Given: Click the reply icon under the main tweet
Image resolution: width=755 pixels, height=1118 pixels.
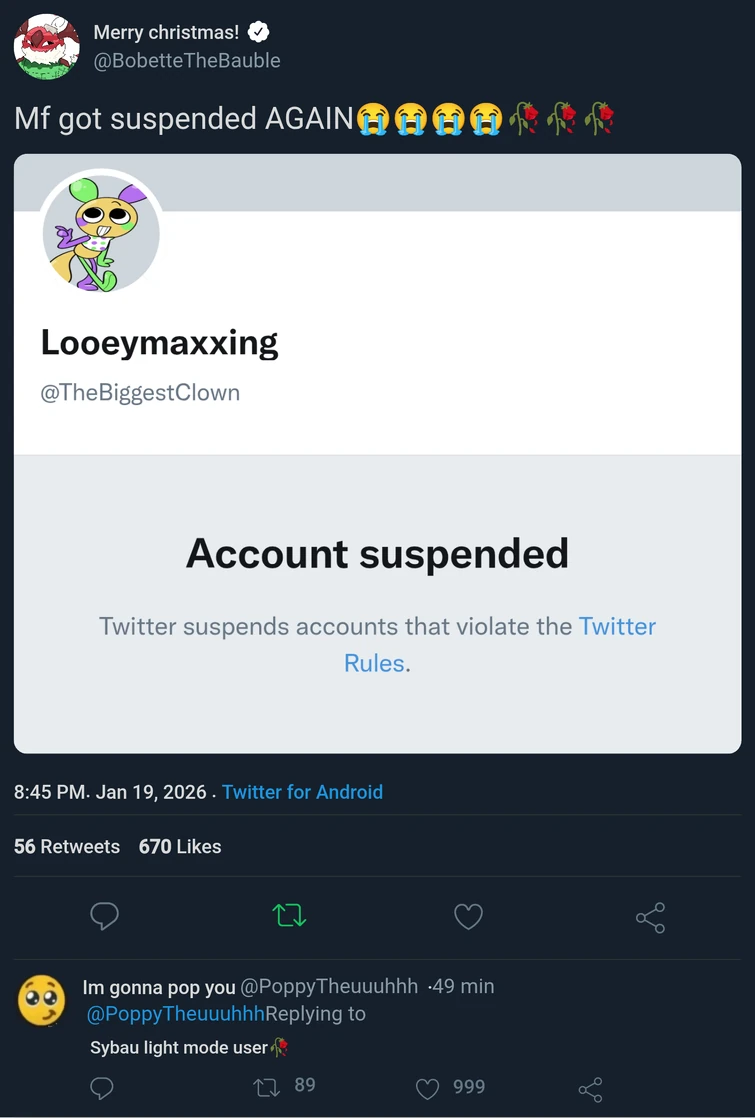Looking at the screenshot, I should tap(105, 915).
